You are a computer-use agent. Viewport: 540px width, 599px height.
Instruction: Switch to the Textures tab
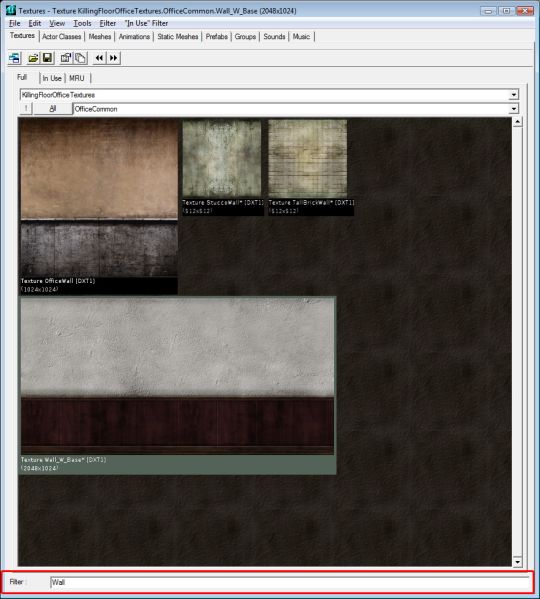tap(22, 36)
